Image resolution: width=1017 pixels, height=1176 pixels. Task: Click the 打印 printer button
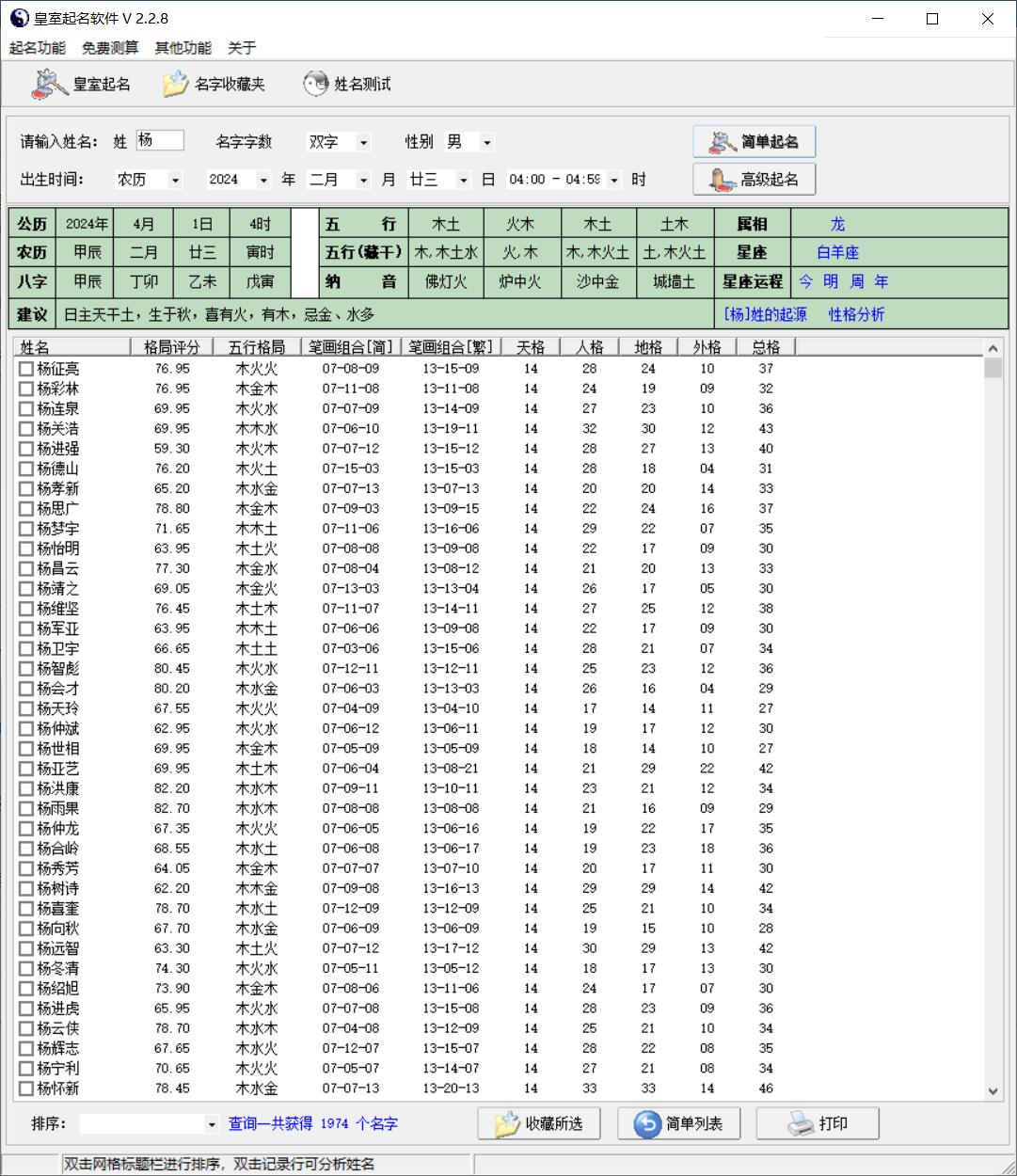[x=818, y=1123]
